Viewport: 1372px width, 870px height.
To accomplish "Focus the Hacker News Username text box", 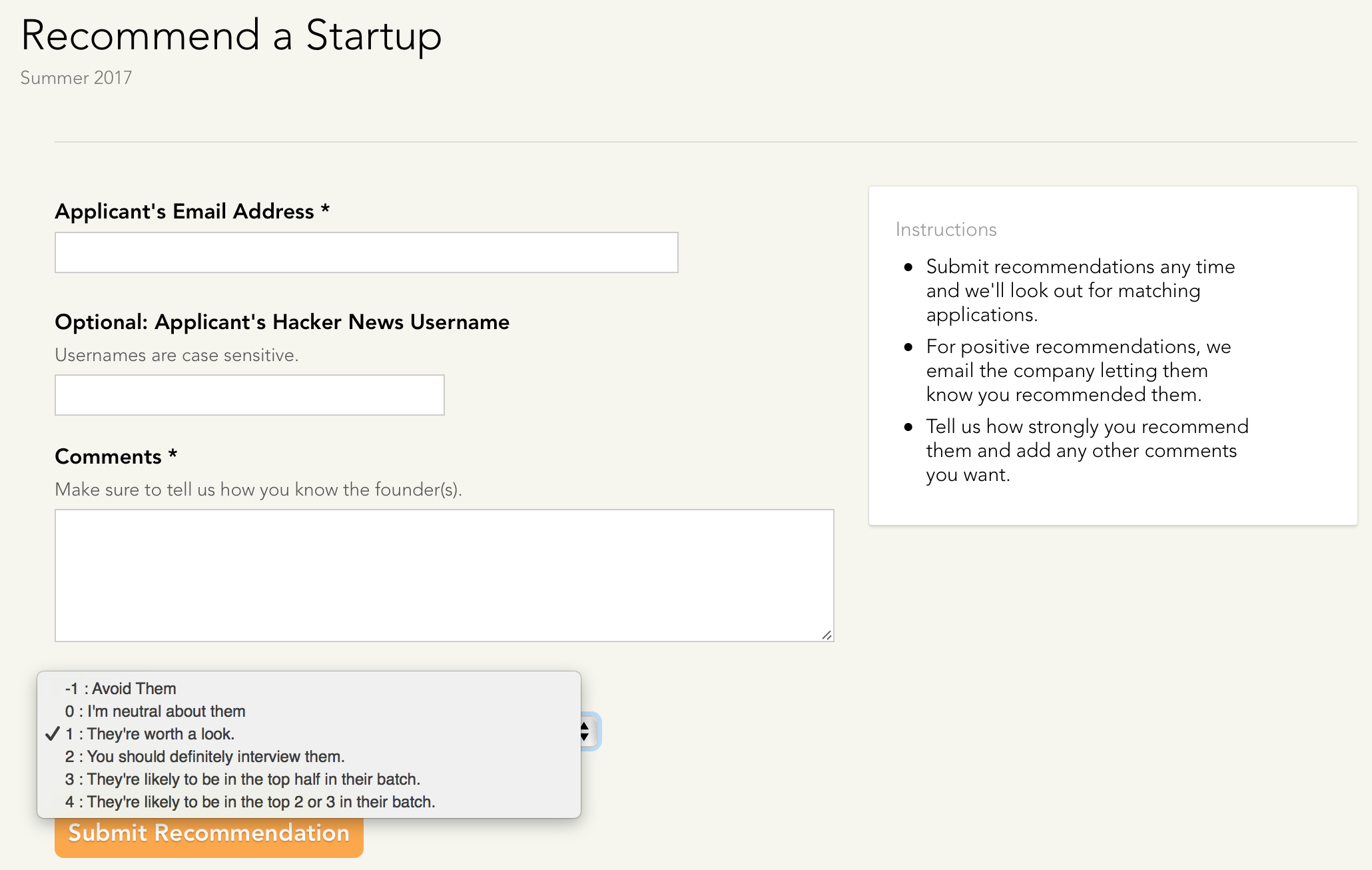I will (249, 395).
